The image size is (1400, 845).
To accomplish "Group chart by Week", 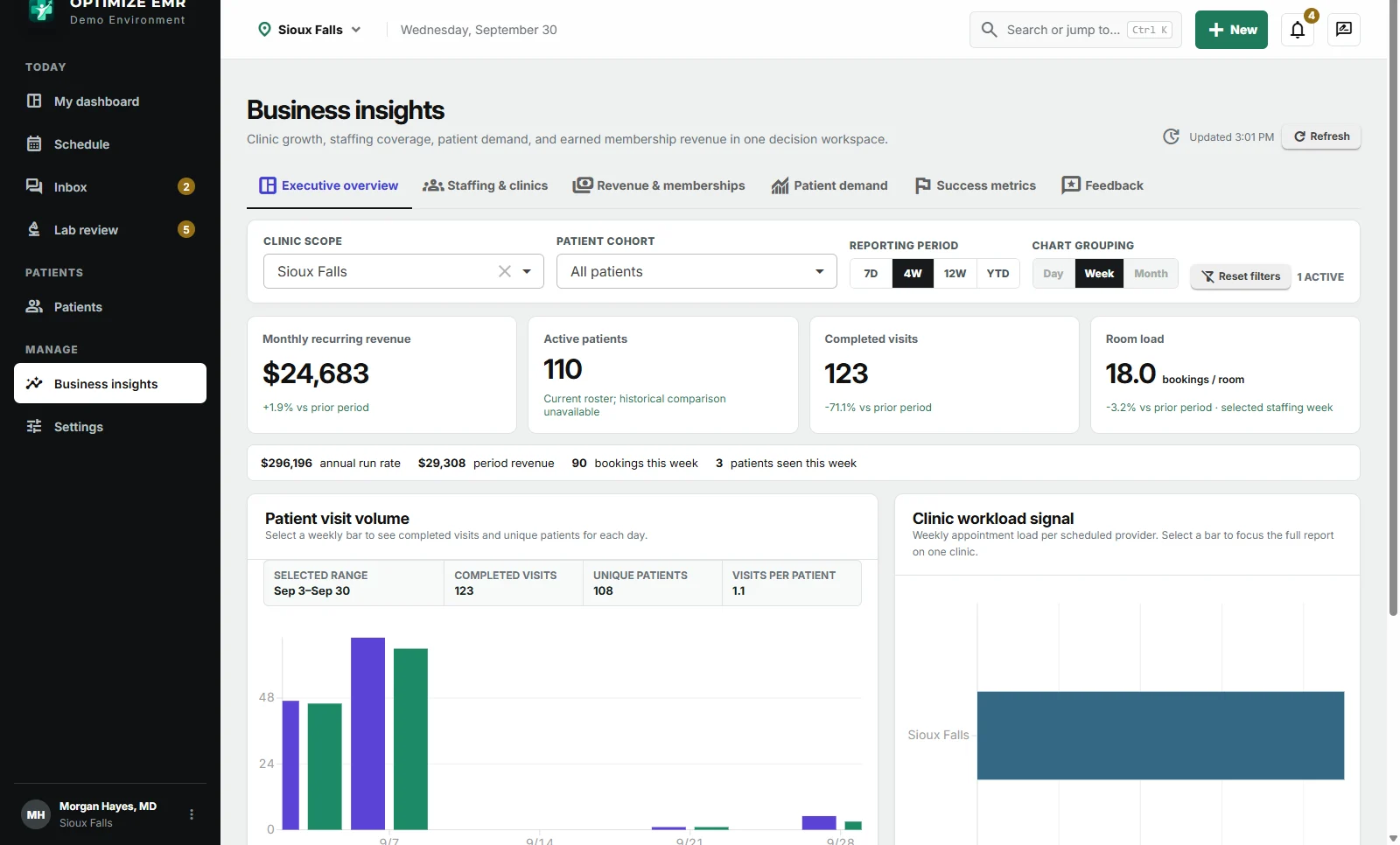I will coord(1099,273).
